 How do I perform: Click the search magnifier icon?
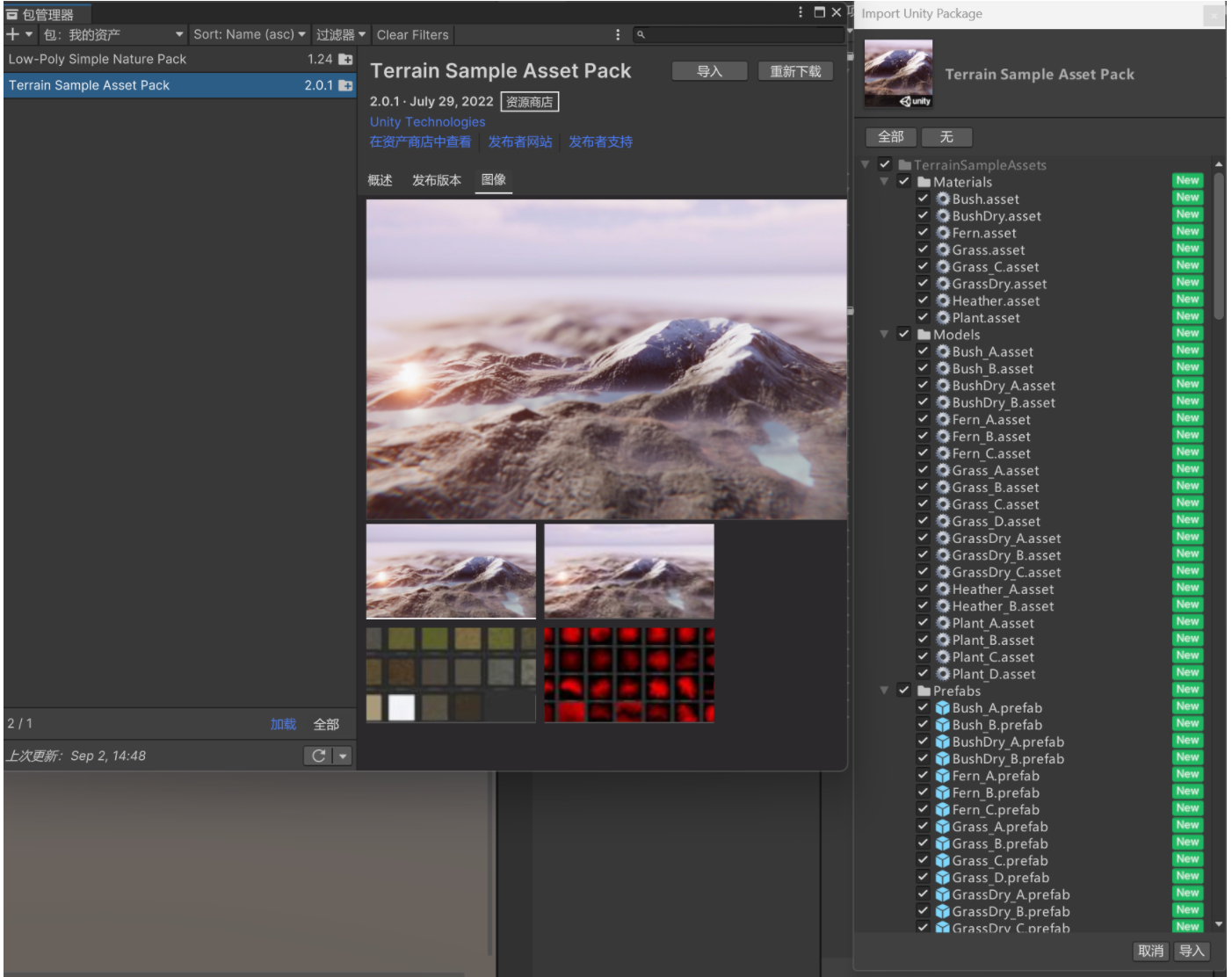(641, 34)
